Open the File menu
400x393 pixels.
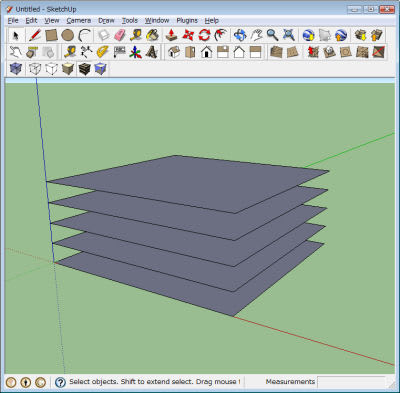click(13, 21)
